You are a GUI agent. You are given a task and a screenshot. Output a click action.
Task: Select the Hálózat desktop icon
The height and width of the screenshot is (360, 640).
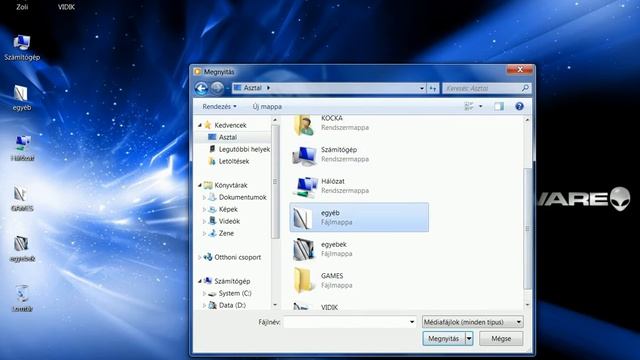[x=22, y=148]
